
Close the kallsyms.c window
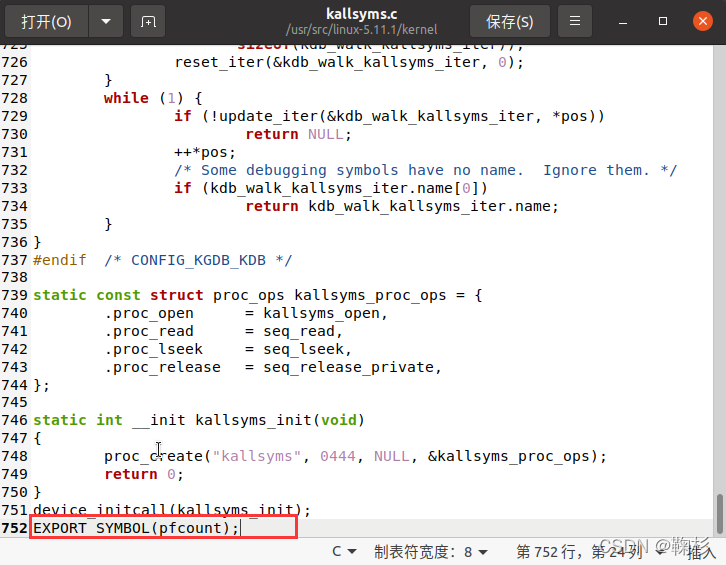pyautogui.click(x=702, y=21)
